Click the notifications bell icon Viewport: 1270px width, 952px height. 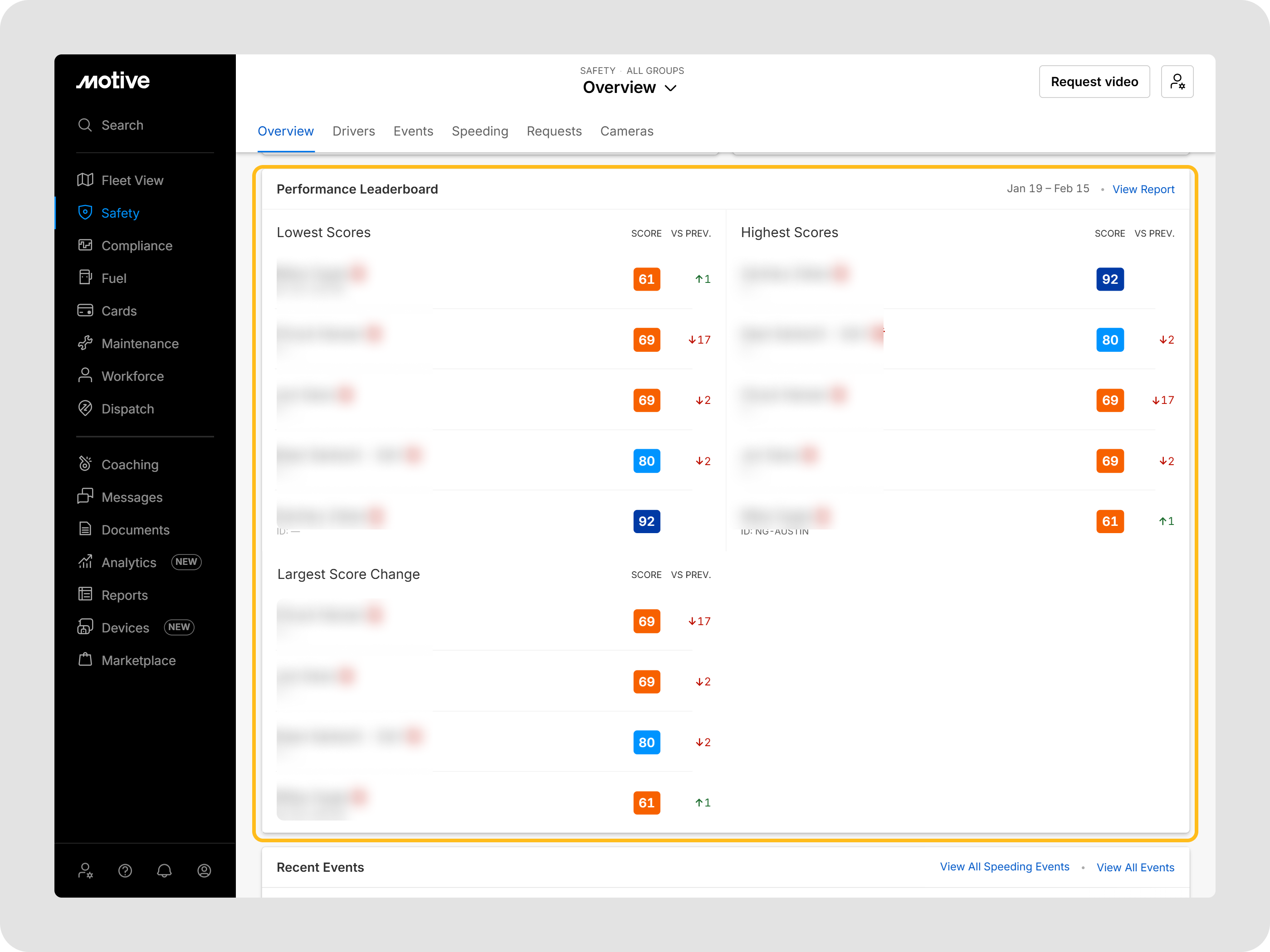coord(164,870)
